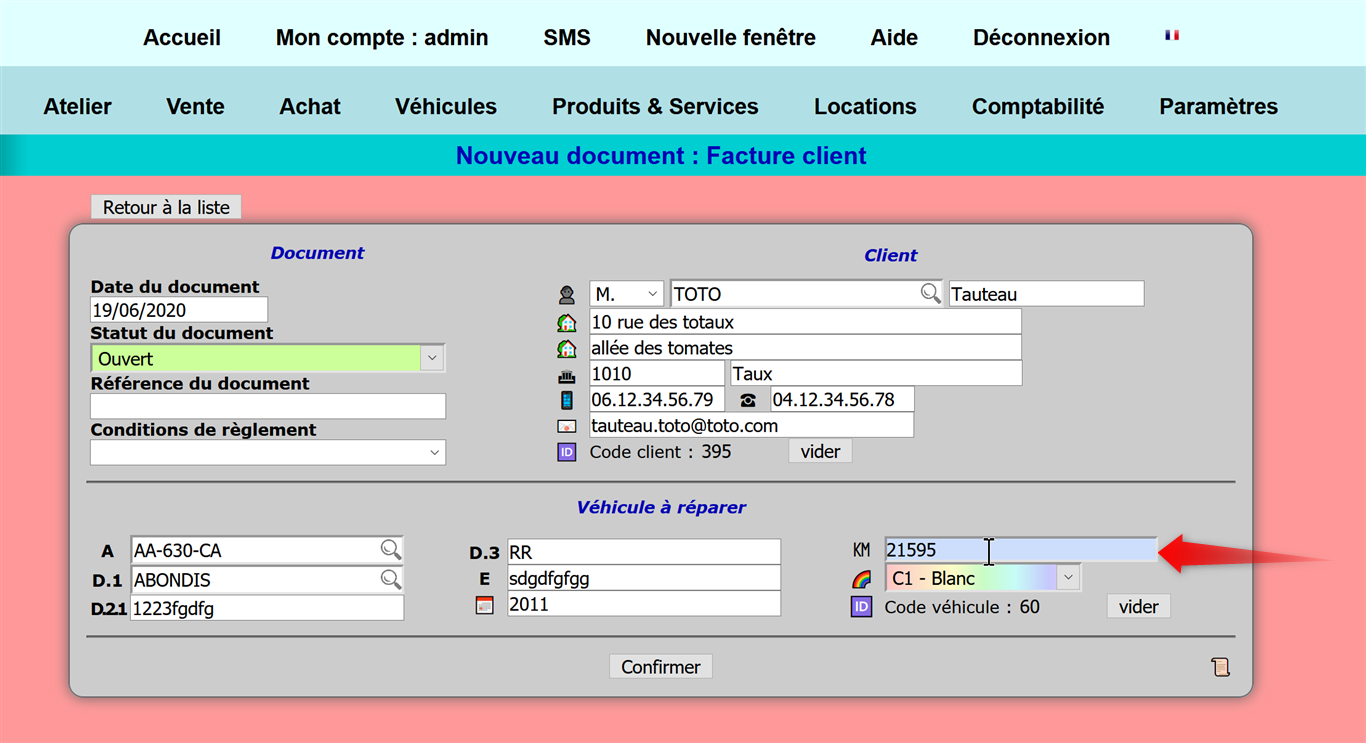This screenshot has width=1366, height=743.
Task: Click the client search magnifier beside TOTO
Action: point(930,293)
